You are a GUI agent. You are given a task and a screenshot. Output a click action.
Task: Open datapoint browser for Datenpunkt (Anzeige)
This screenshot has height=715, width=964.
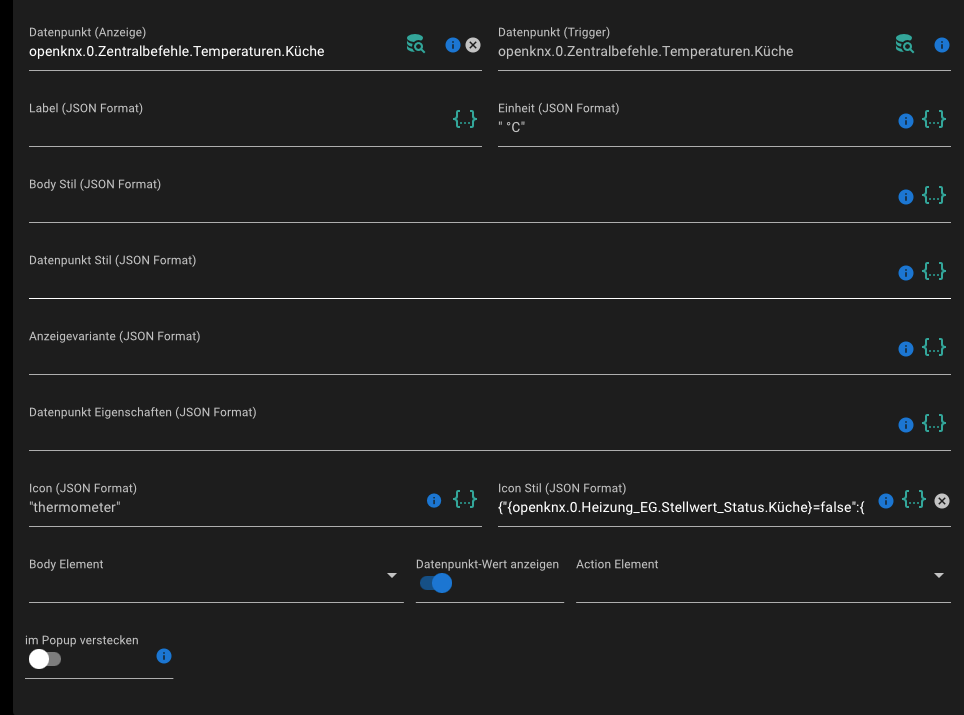coord(415,44)
